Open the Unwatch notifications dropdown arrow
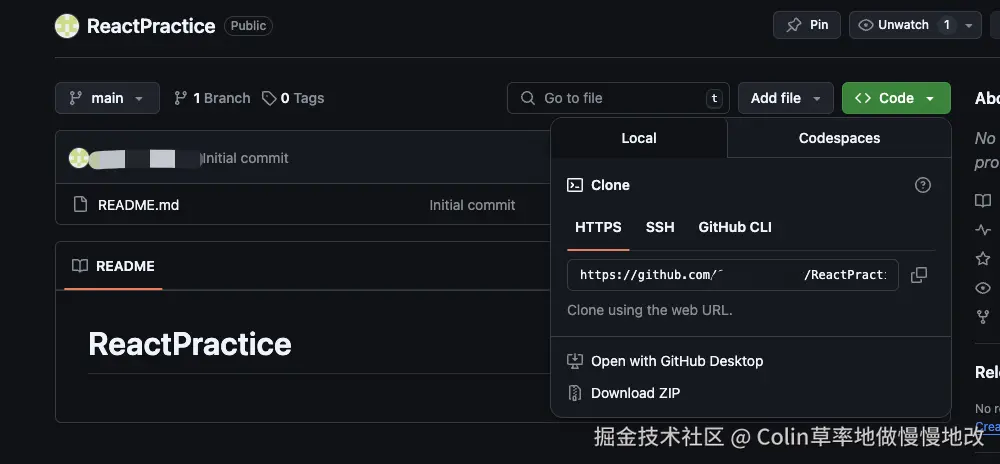Screen dimensions: 1000x464 point(969,25)
